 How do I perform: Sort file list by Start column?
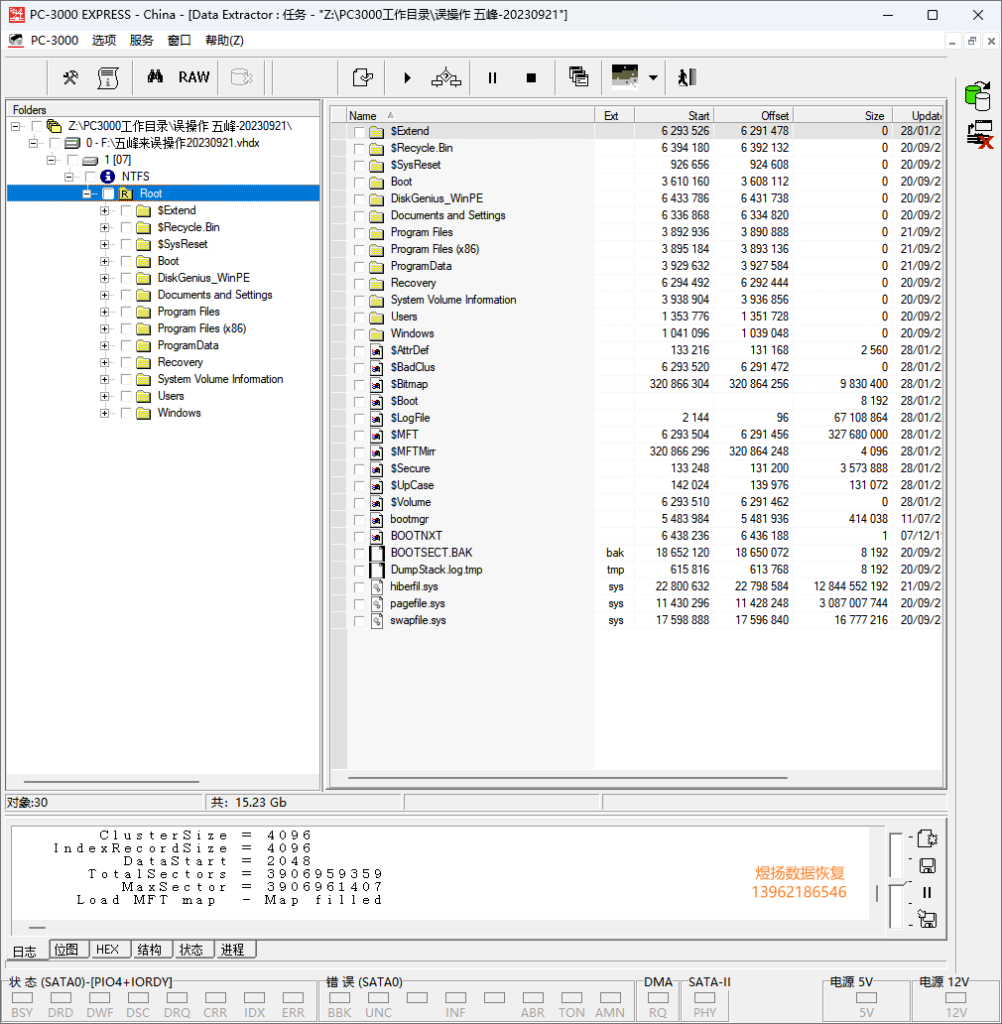[673, 116]
